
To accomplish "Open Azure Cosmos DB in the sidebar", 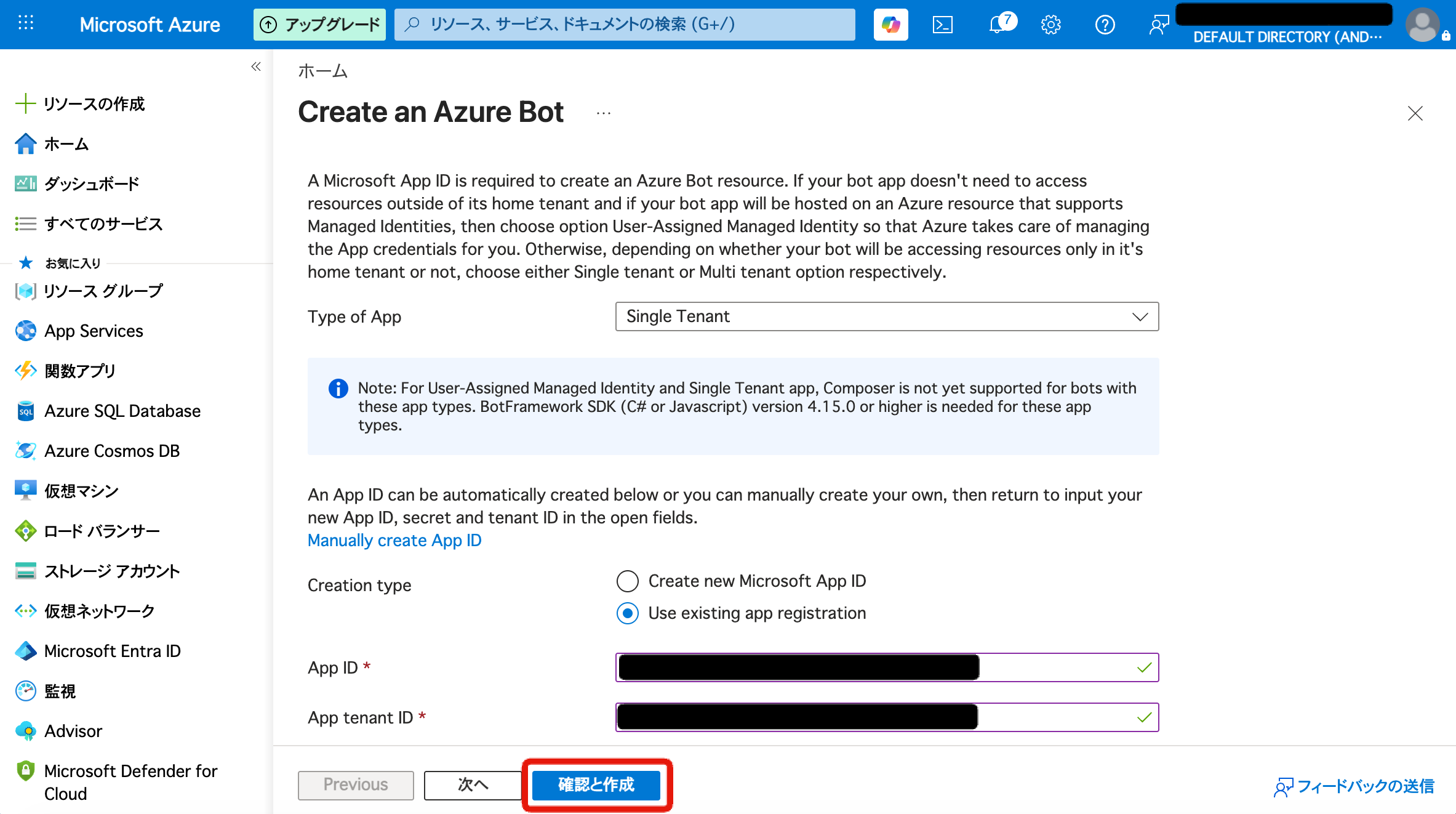I will tap(112, 451).
